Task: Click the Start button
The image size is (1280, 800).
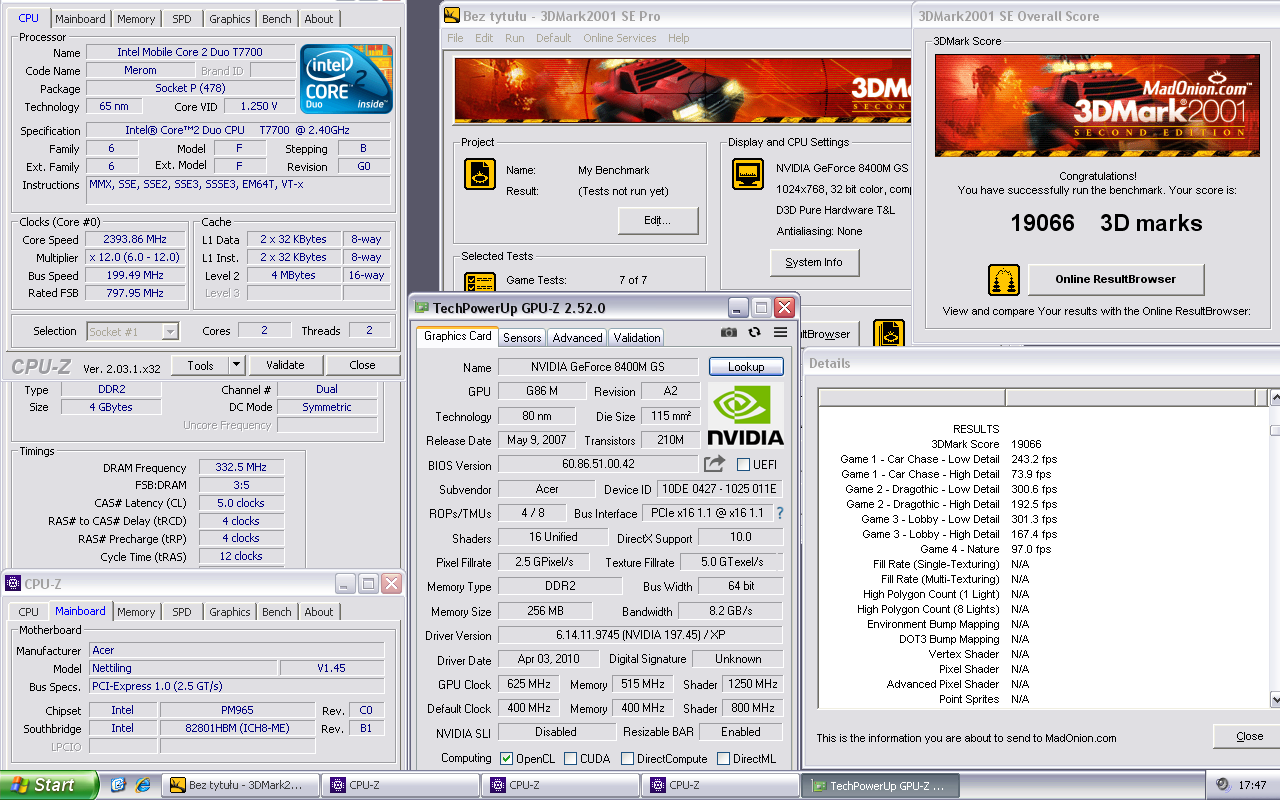Action: (x=49, y=785)
